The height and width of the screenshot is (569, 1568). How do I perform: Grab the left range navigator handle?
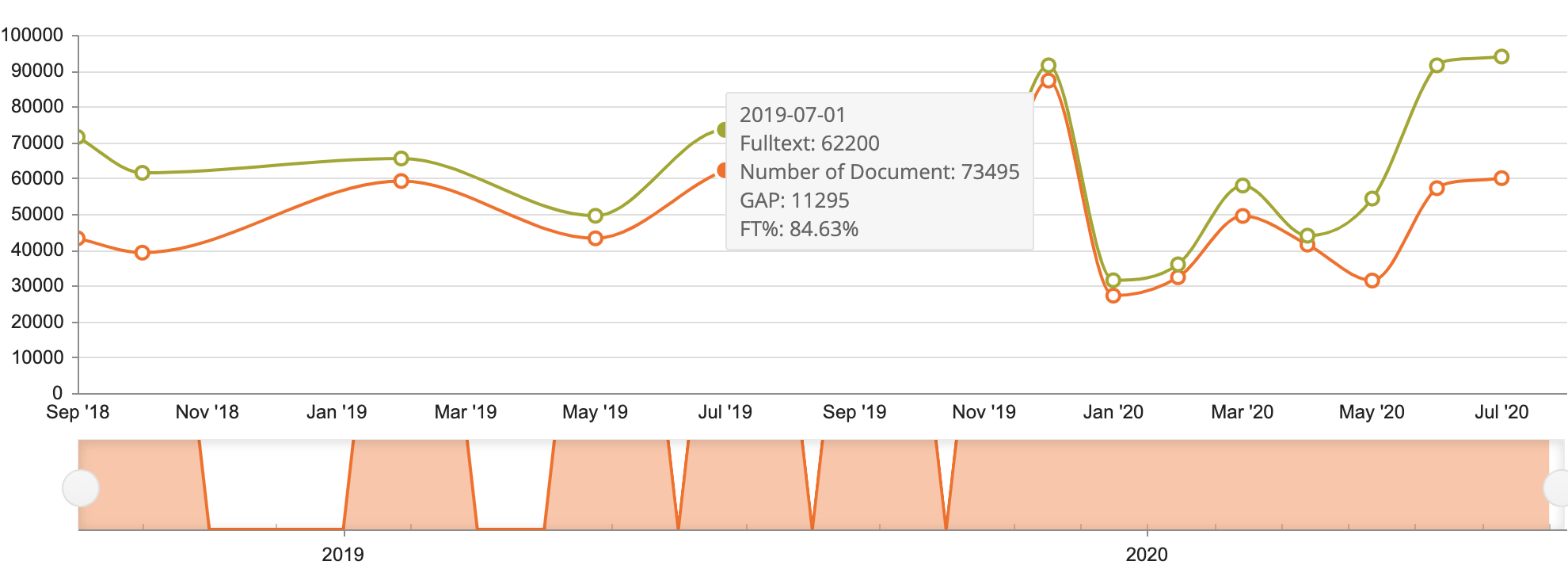click(81, 488)
